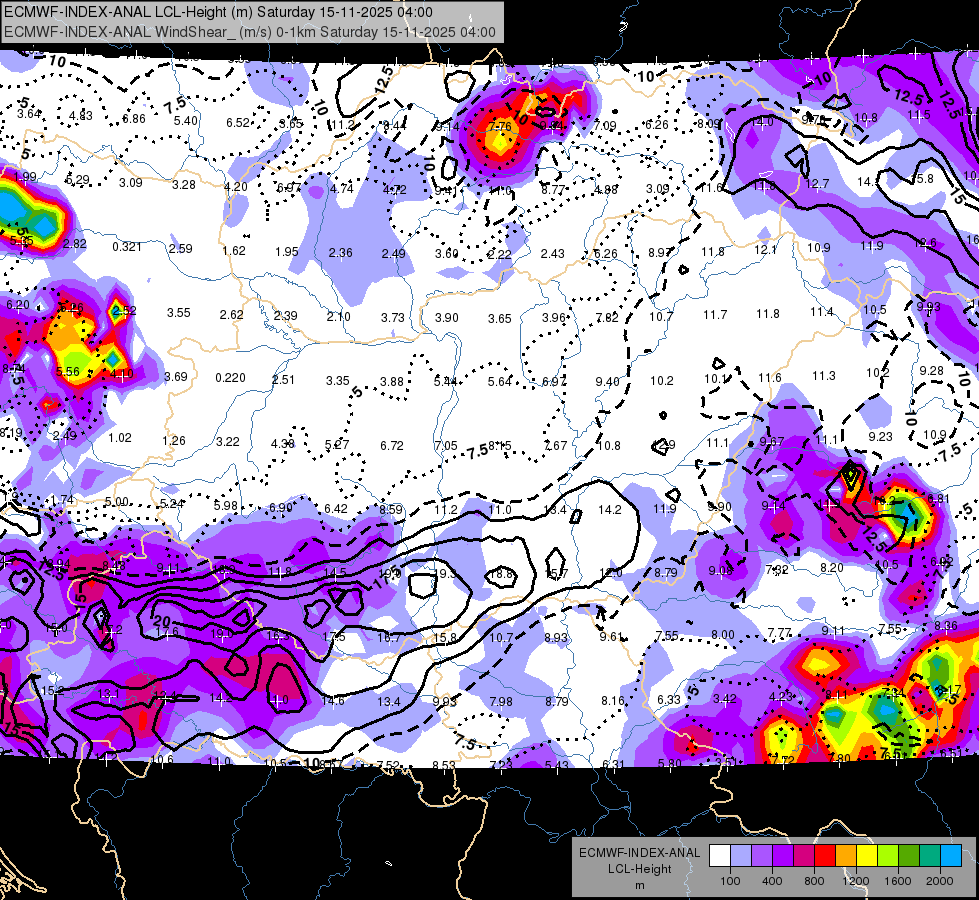The height and width of the screenshot is (900, 979).
Task: Click the wind shear value 3.22
Action: pyautogui.click(x=228, y=442)
